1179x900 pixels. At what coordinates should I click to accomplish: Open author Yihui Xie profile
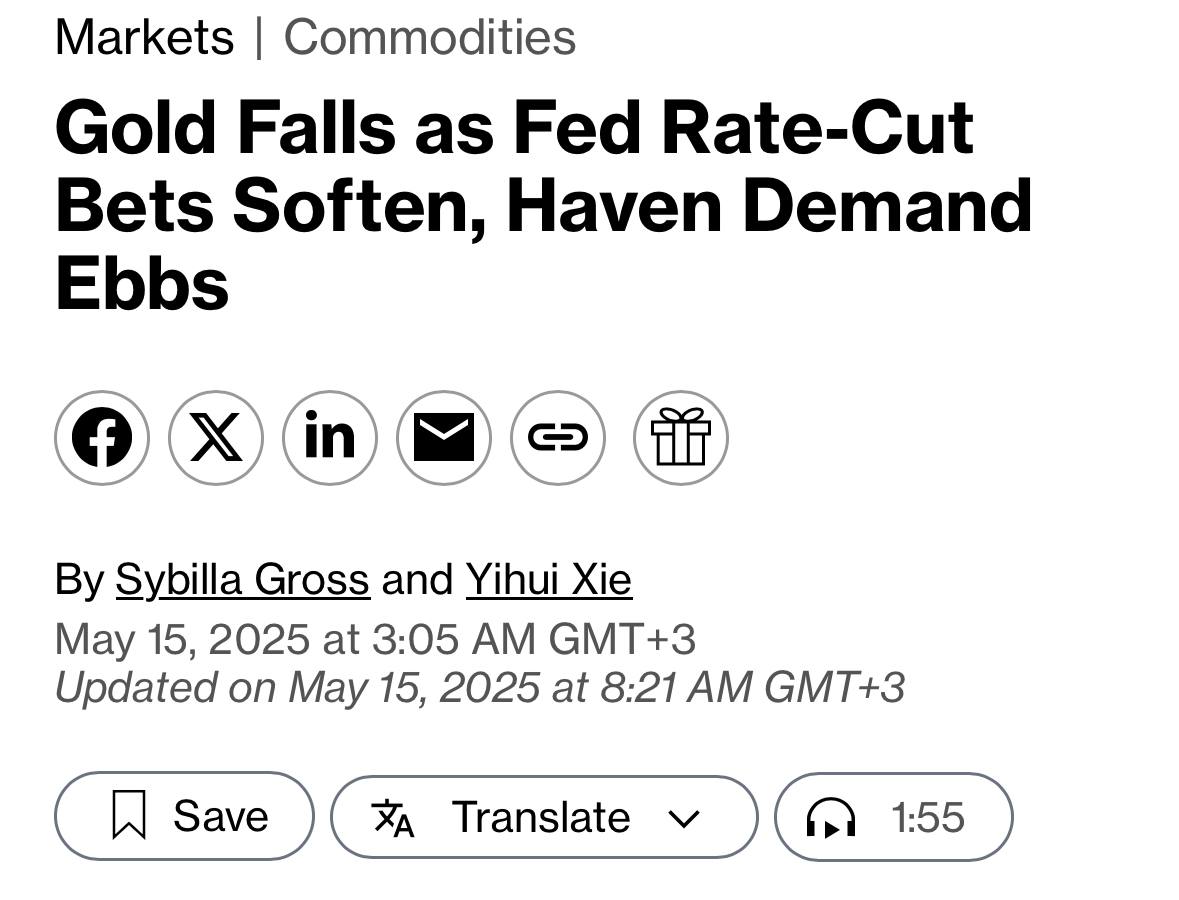(x=549, y=580)
